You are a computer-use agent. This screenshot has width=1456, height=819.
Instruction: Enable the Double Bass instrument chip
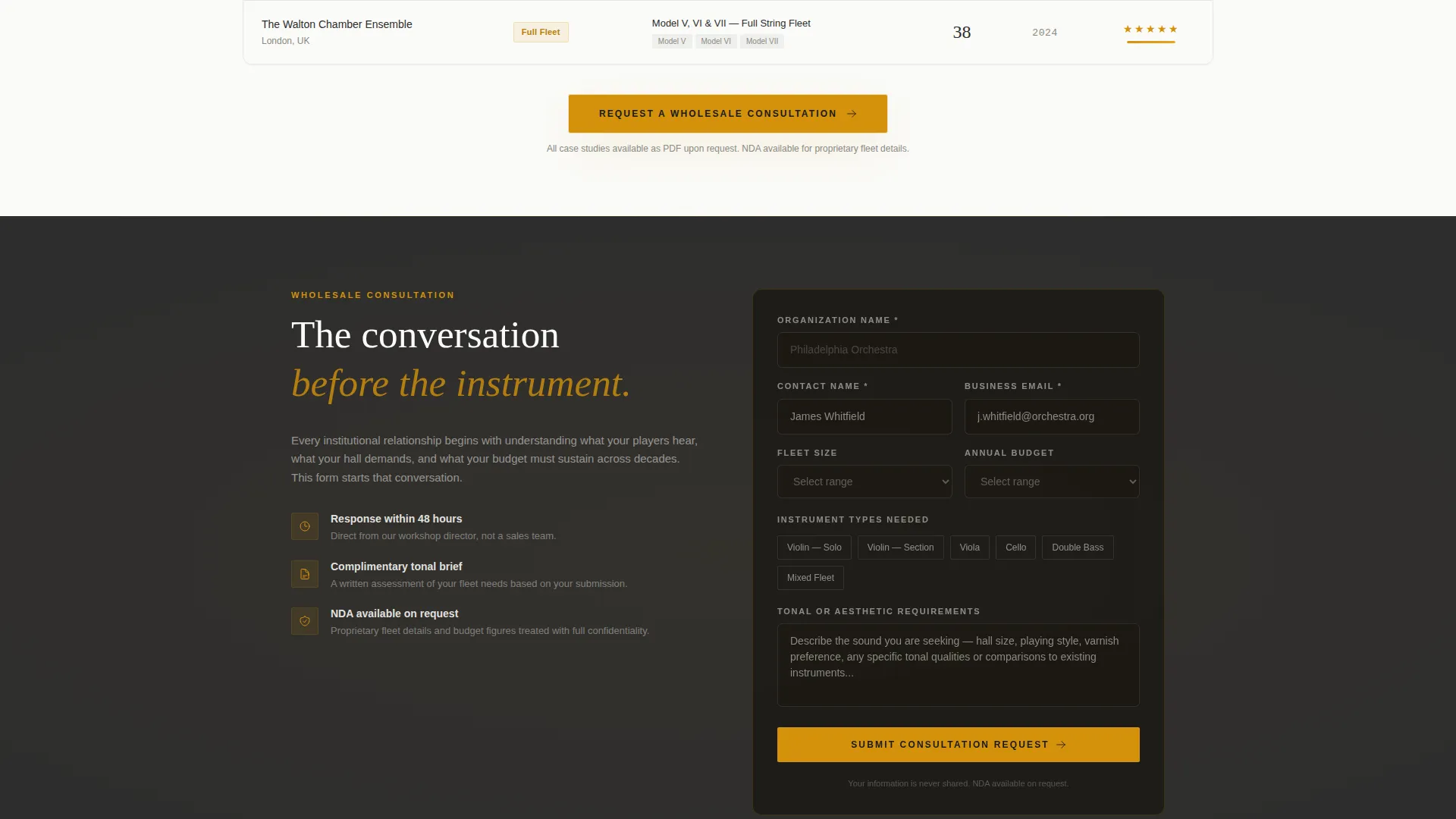point(1078,548)
